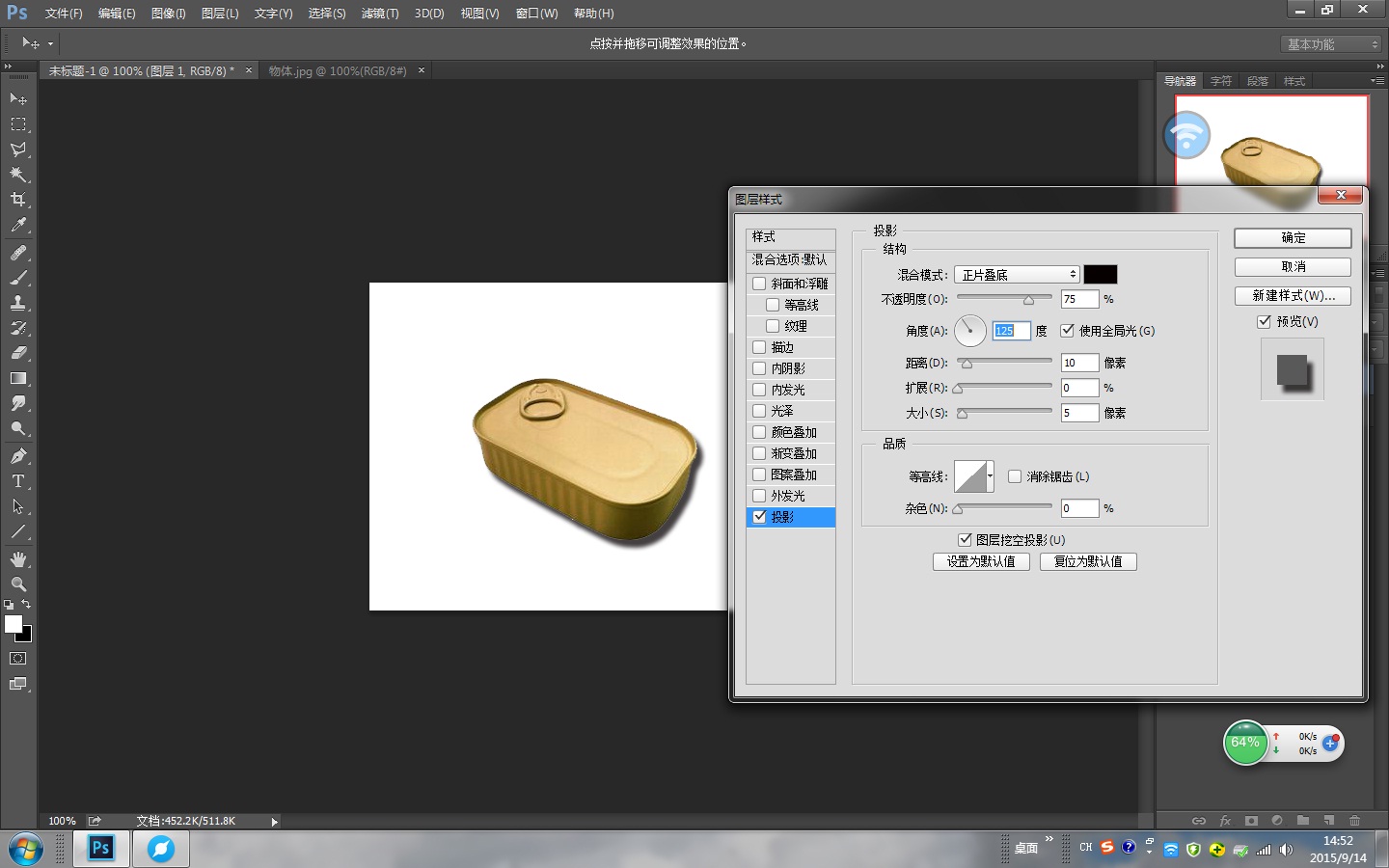
Task: Select the Path Selection tool
Action: click(18, 506)
